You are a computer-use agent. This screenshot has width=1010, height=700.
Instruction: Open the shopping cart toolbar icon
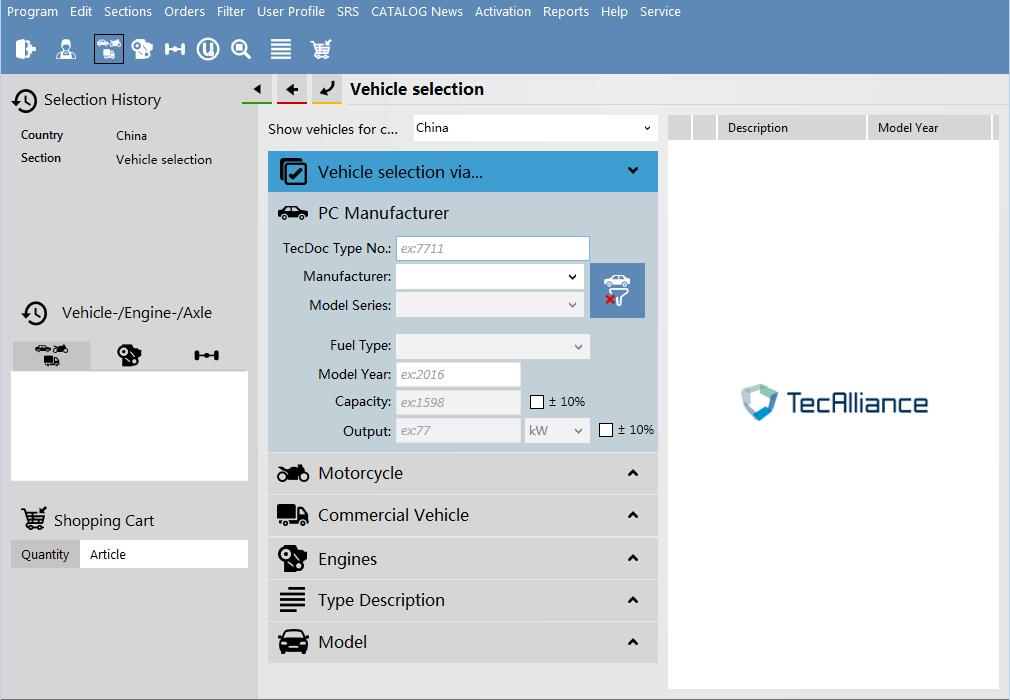(321, 49)
